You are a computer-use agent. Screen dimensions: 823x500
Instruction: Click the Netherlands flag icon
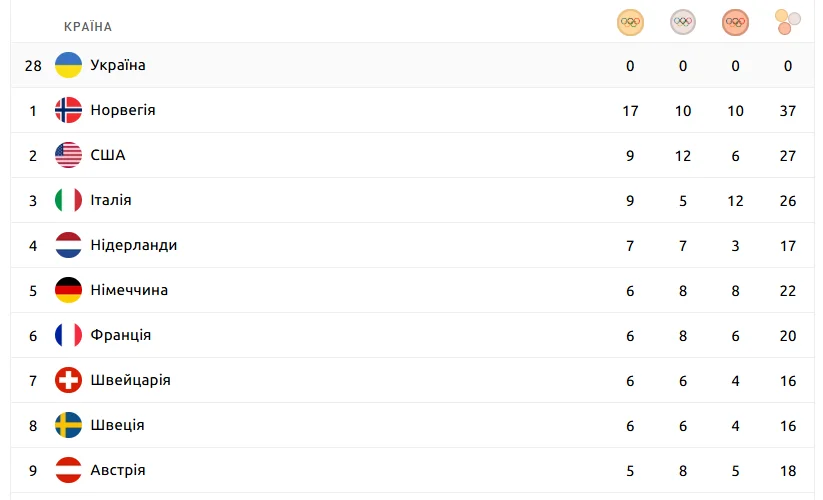(x=68, y=246)
